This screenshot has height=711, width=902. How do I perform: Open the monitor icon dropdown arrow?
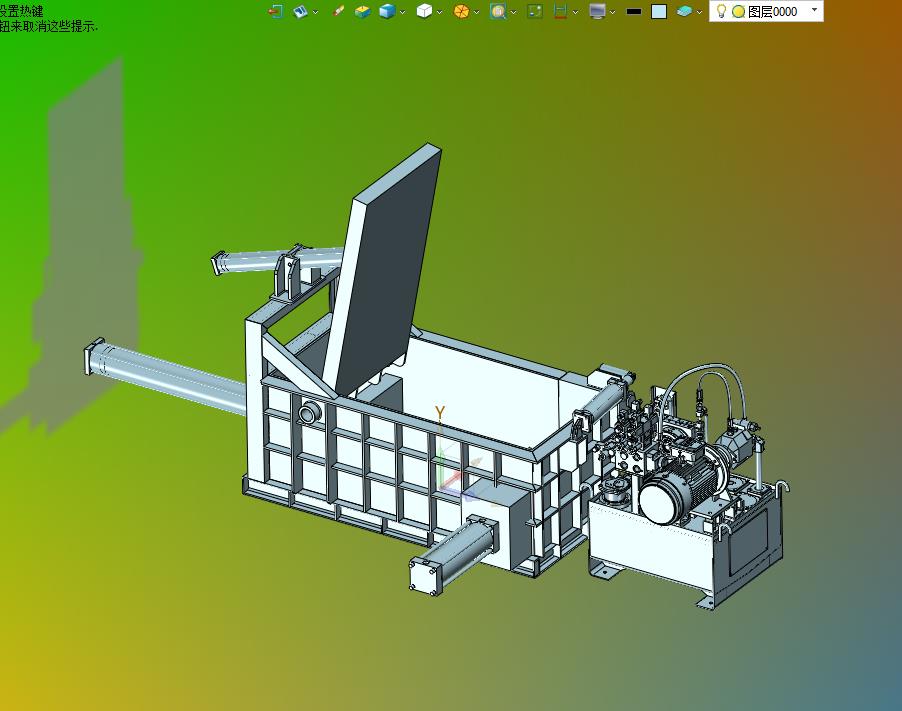click(x=613, y=12)
